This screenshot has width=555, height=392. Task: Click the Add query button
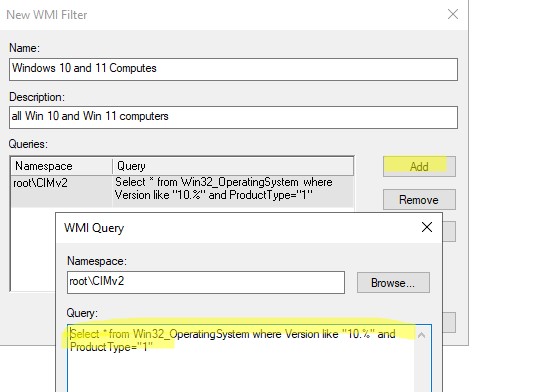point(419,166)
